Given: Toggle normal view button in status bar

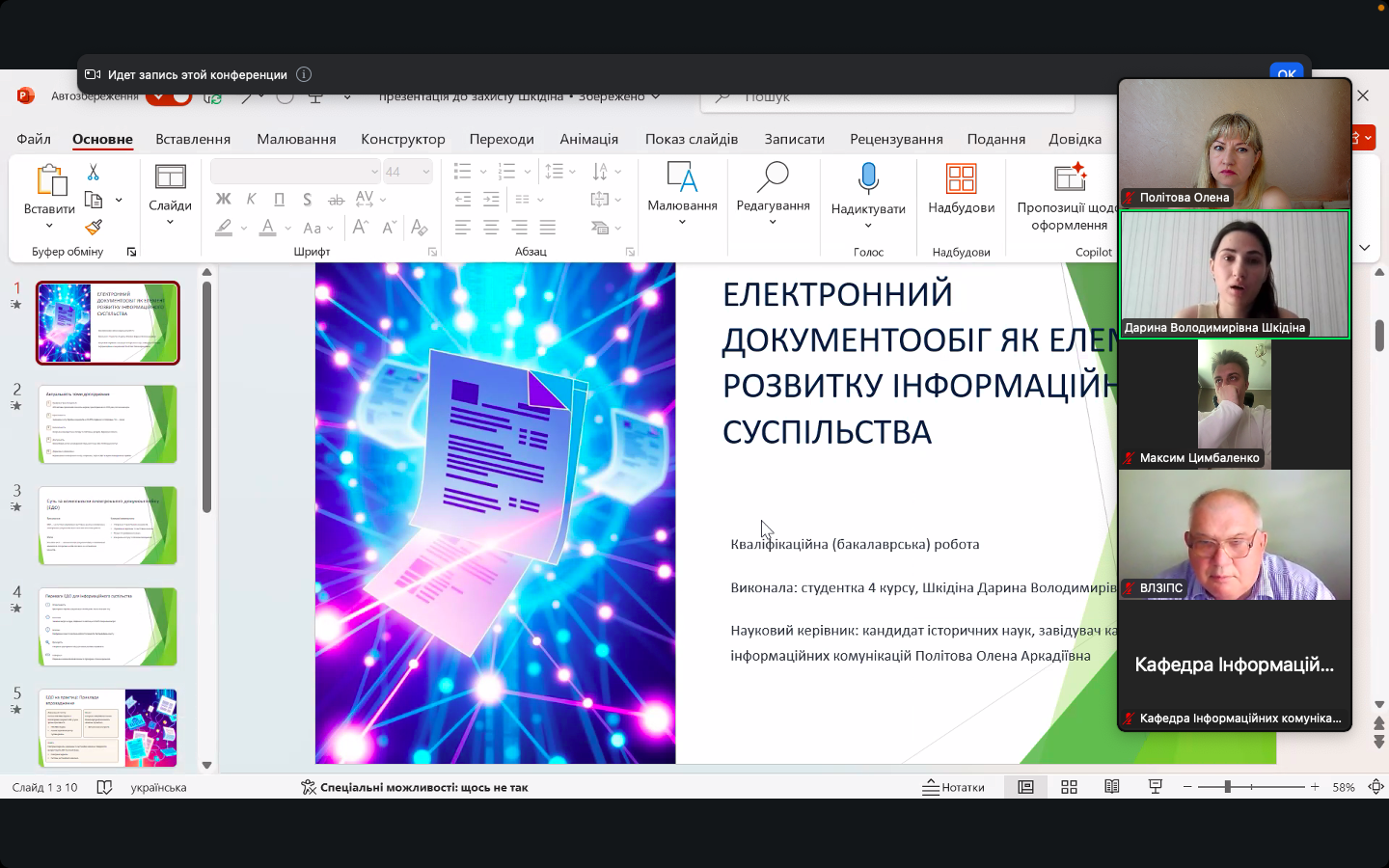Looking at the screenshot, I should click(1025, 787).
